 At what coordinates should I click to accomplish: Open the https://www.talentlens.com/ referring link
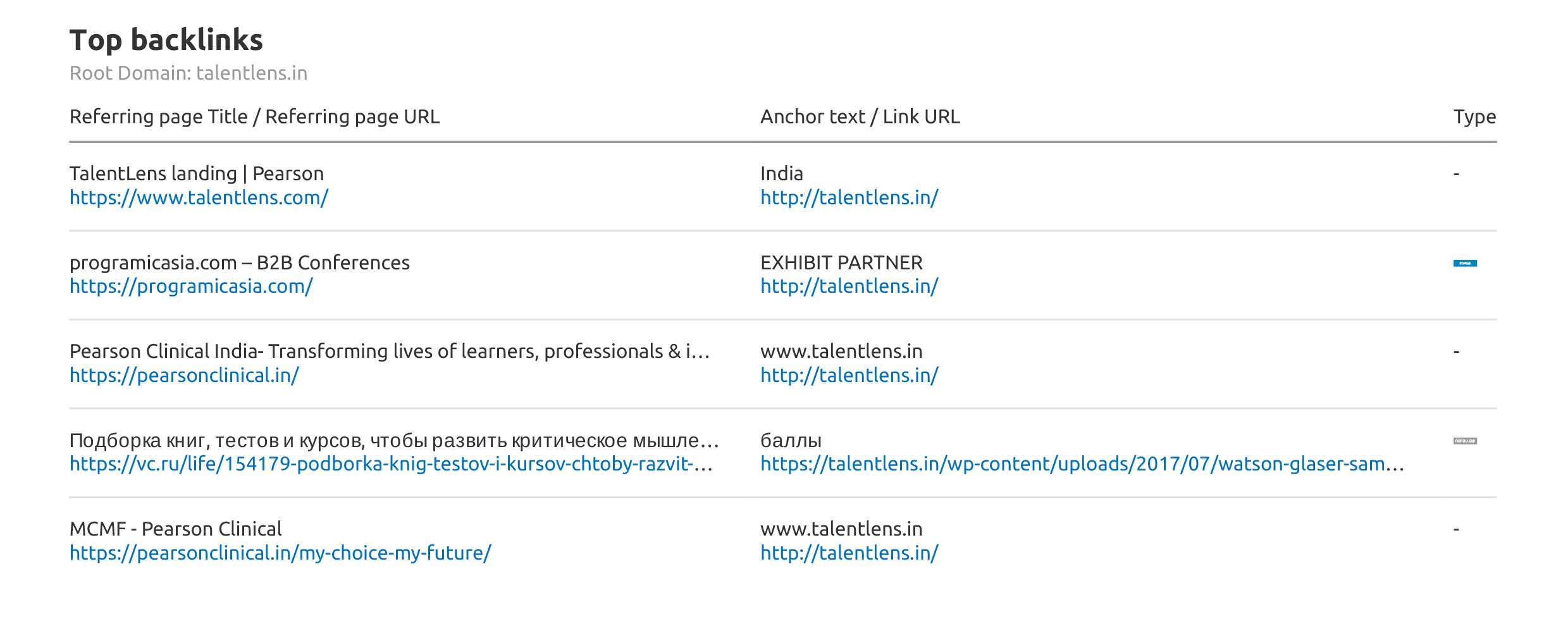pos(199,198)
